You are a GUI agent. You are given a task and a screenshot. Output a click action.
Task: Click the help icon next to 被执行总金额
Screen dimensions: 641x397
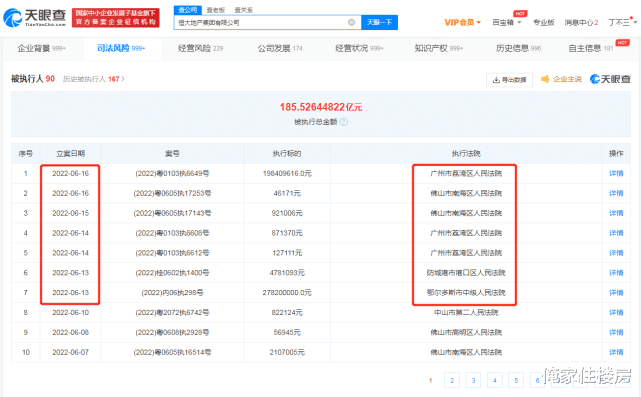click(x=344, y=122)
